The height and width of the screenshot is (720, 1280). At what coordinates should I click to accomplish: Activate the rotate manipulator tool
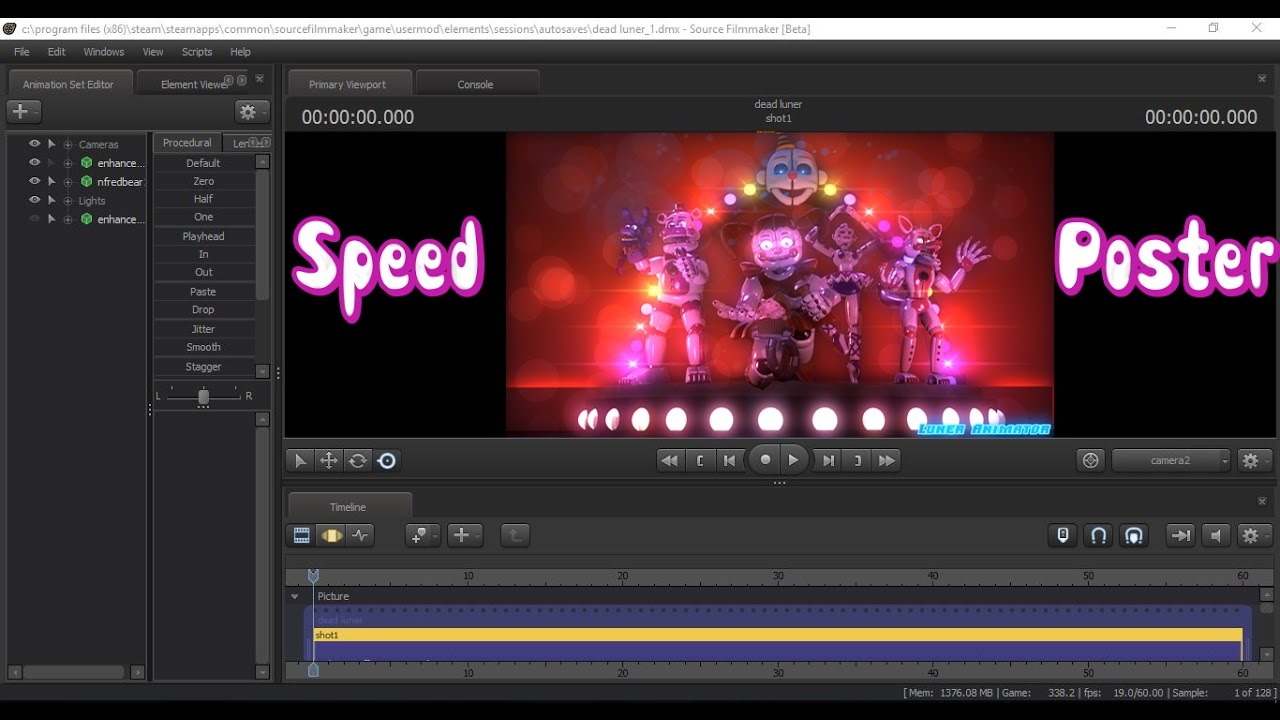coord(358,461)
